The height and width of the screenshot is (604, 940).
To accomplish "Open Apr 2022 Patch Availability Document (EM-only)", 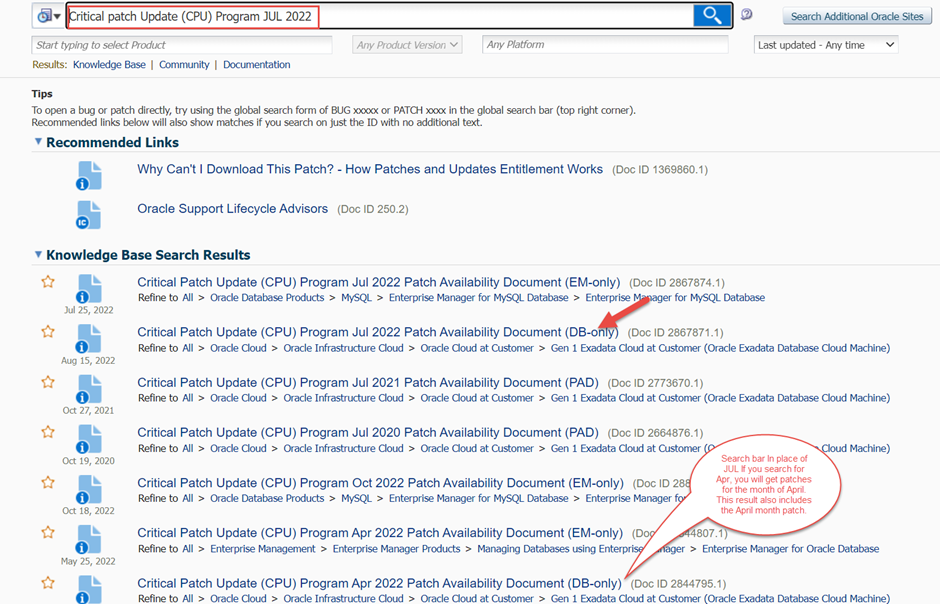I will (x=380, y=533).
